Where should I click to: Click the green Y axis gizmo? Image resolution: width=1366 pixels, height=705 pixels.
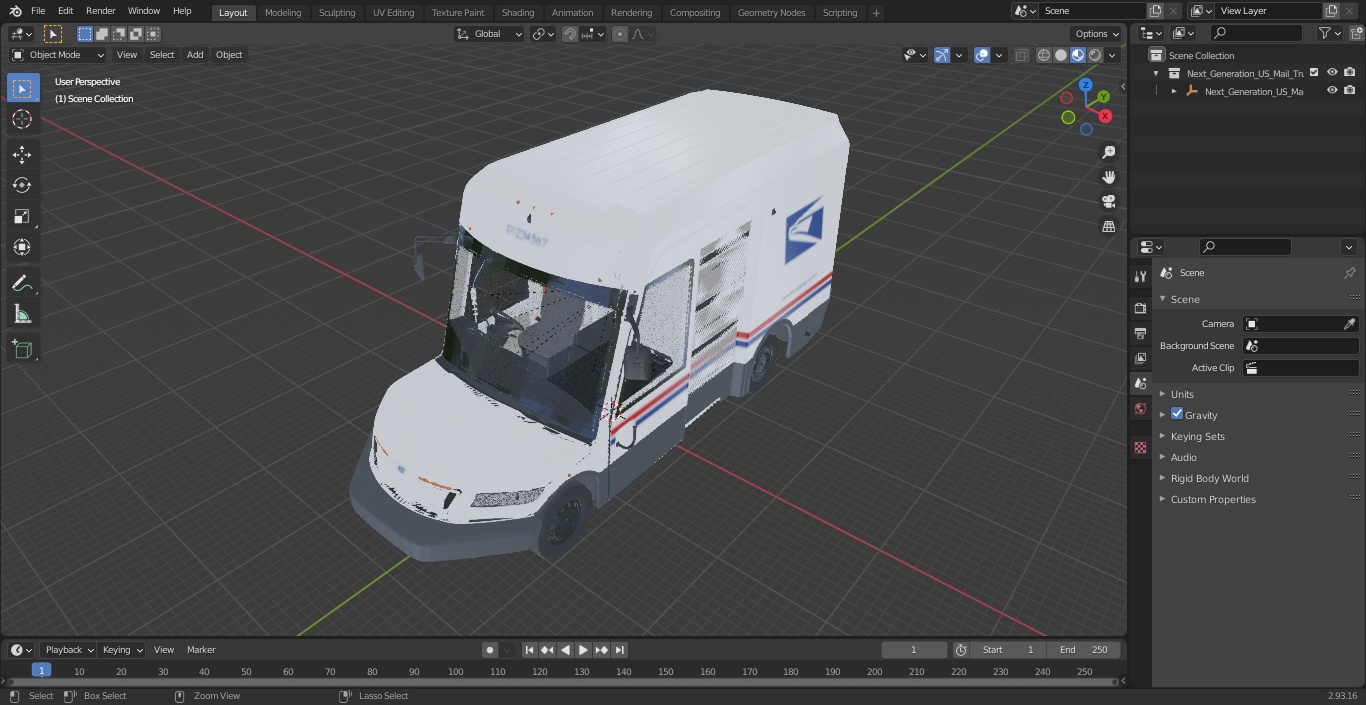tap(1103, 97)
